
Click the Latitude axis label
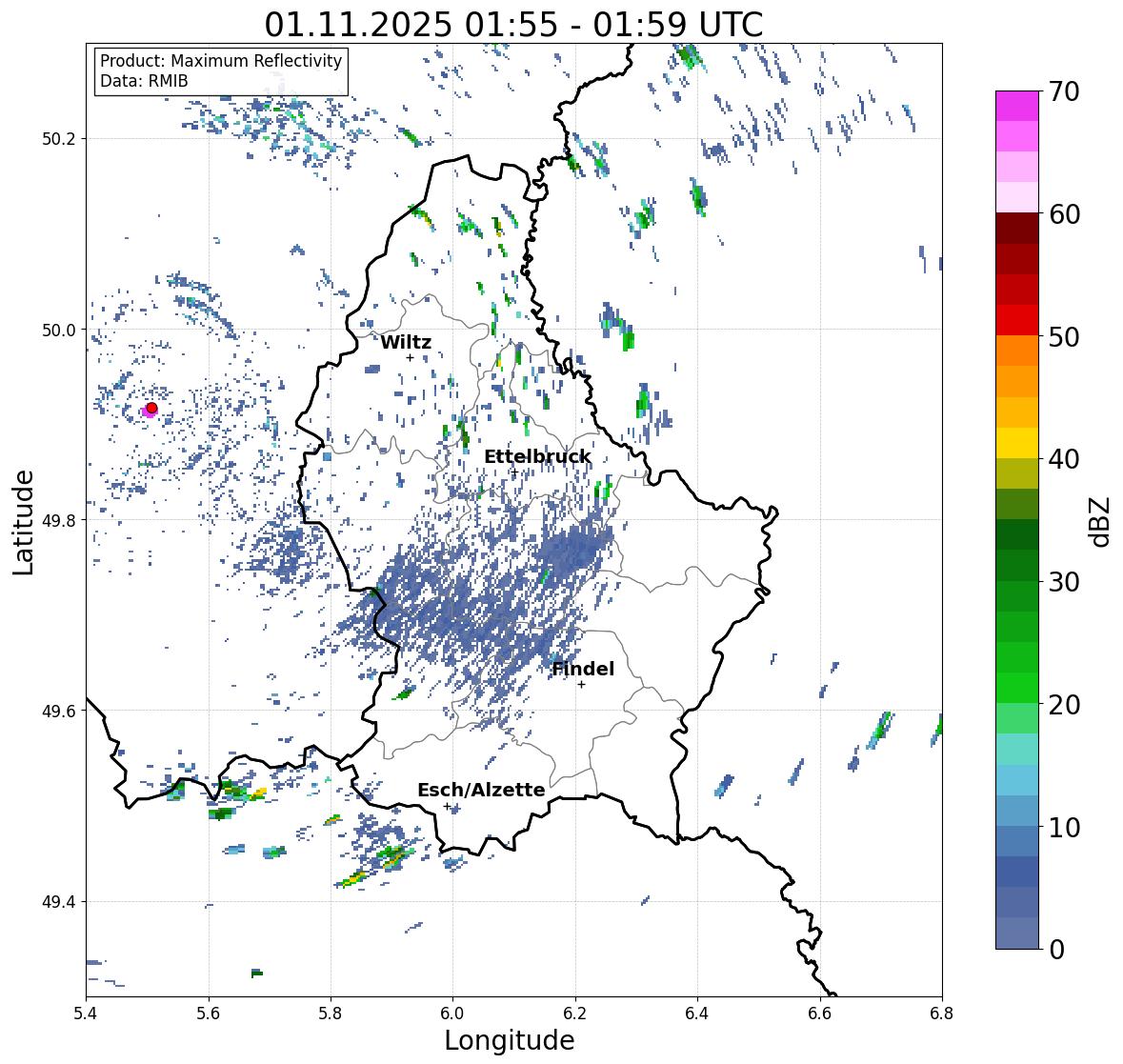click(x=24, y=523)
